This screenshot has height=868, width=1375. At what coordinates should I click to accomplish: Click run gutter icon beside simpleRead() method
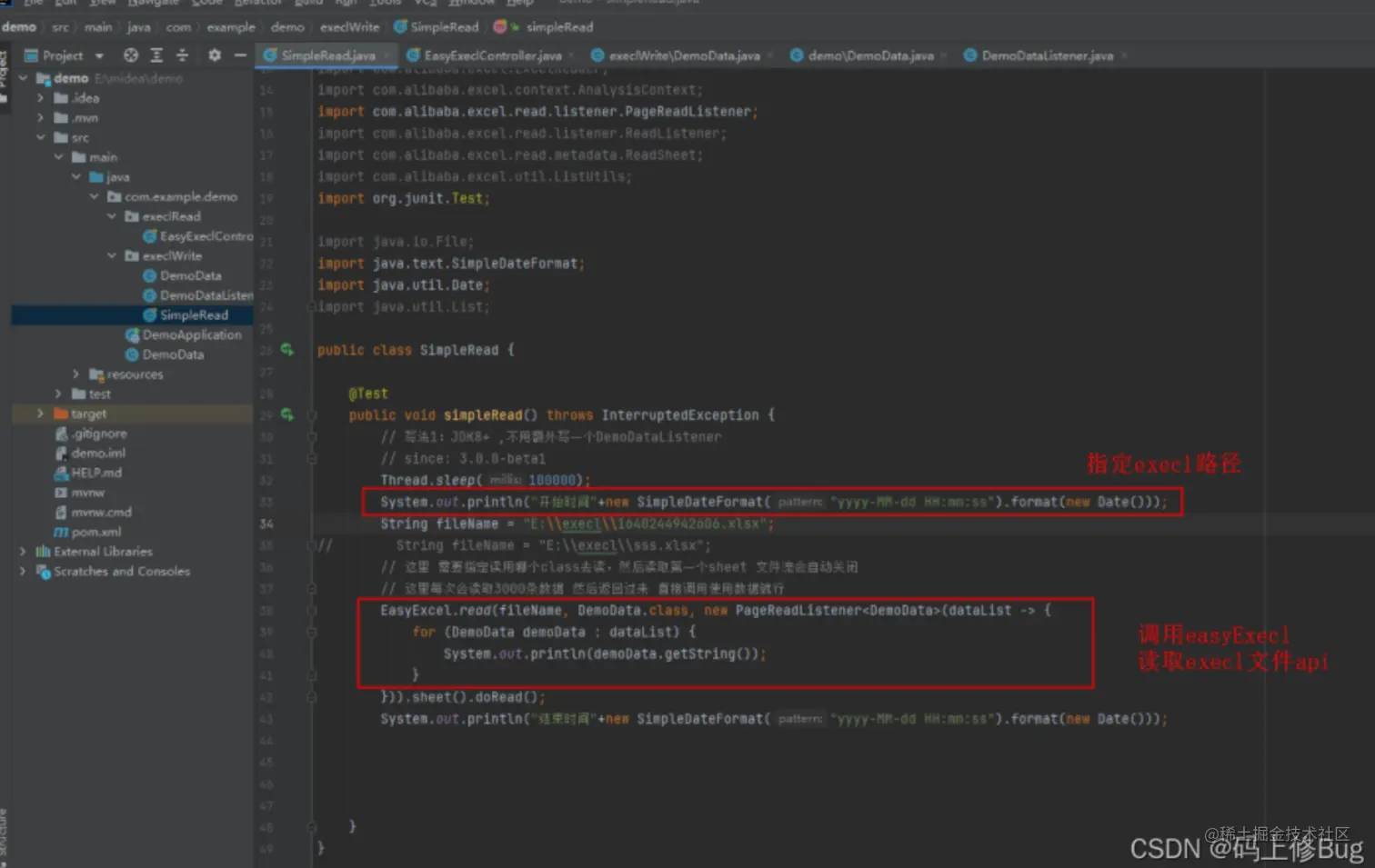click(287, 414)
